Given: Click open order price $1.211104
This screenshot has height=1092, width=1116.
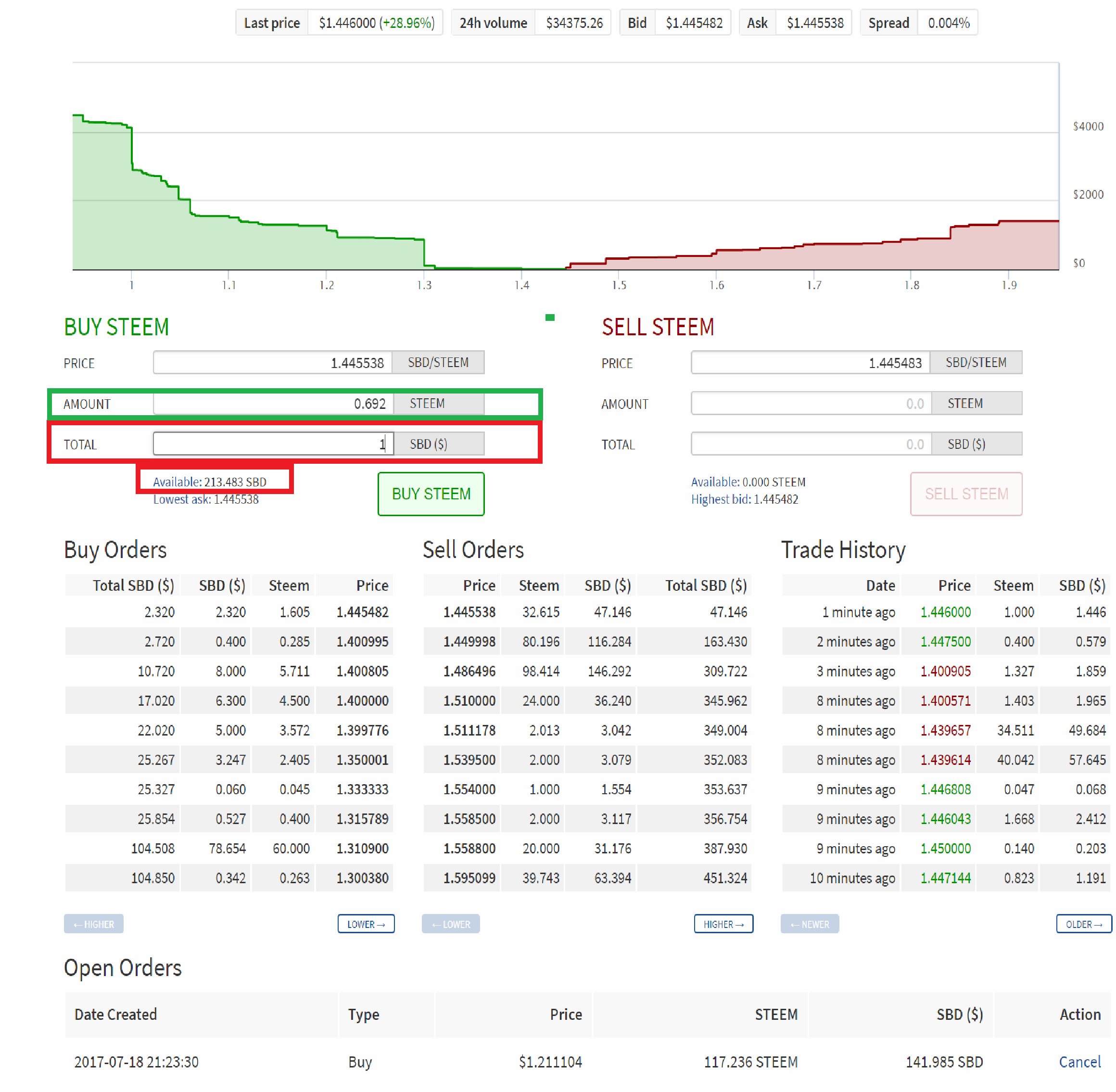Looking at the screenshot, I should click(x=550, y=1062).
